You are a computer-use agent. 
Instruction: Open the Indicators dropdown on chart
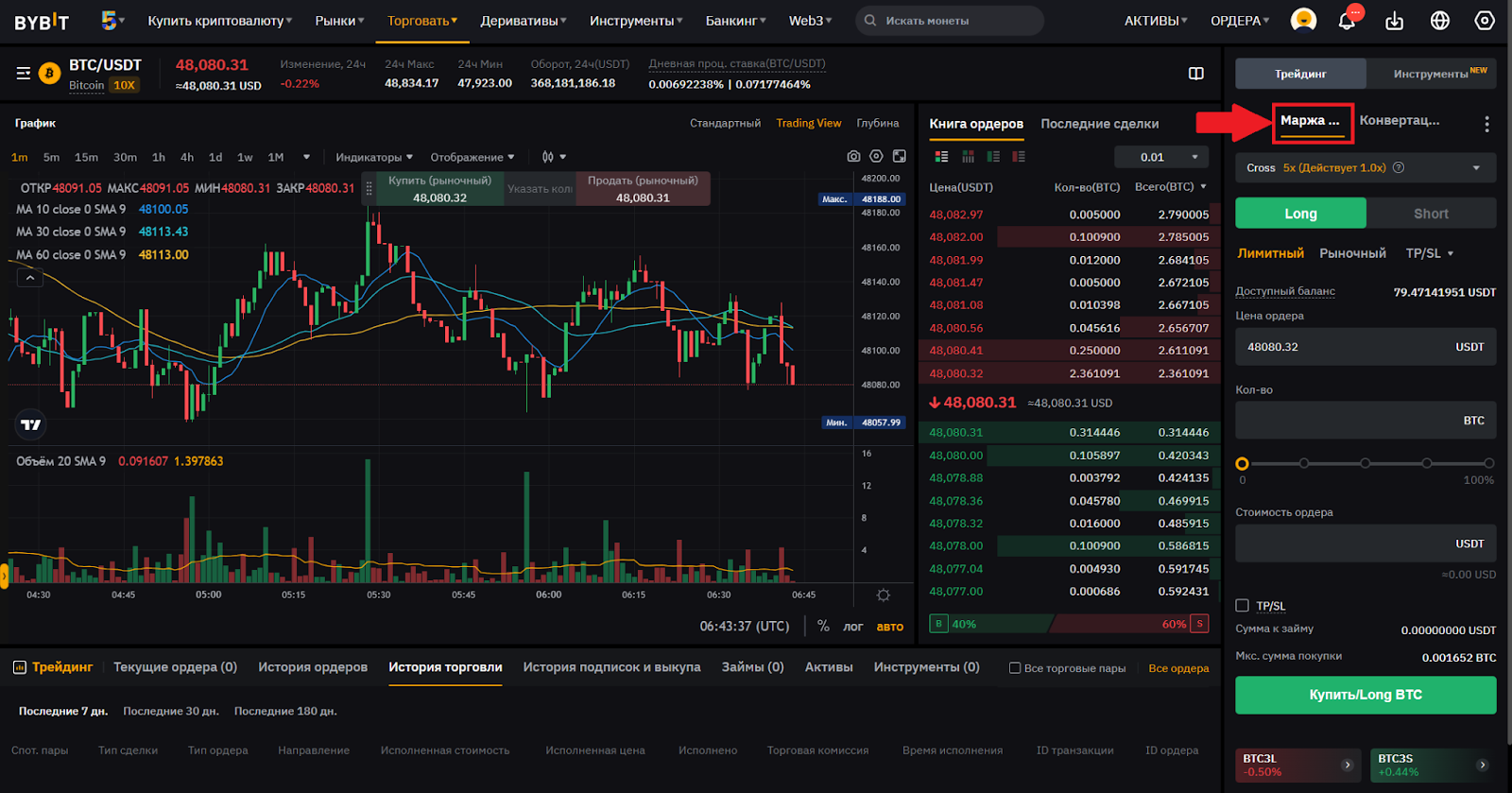374,157
